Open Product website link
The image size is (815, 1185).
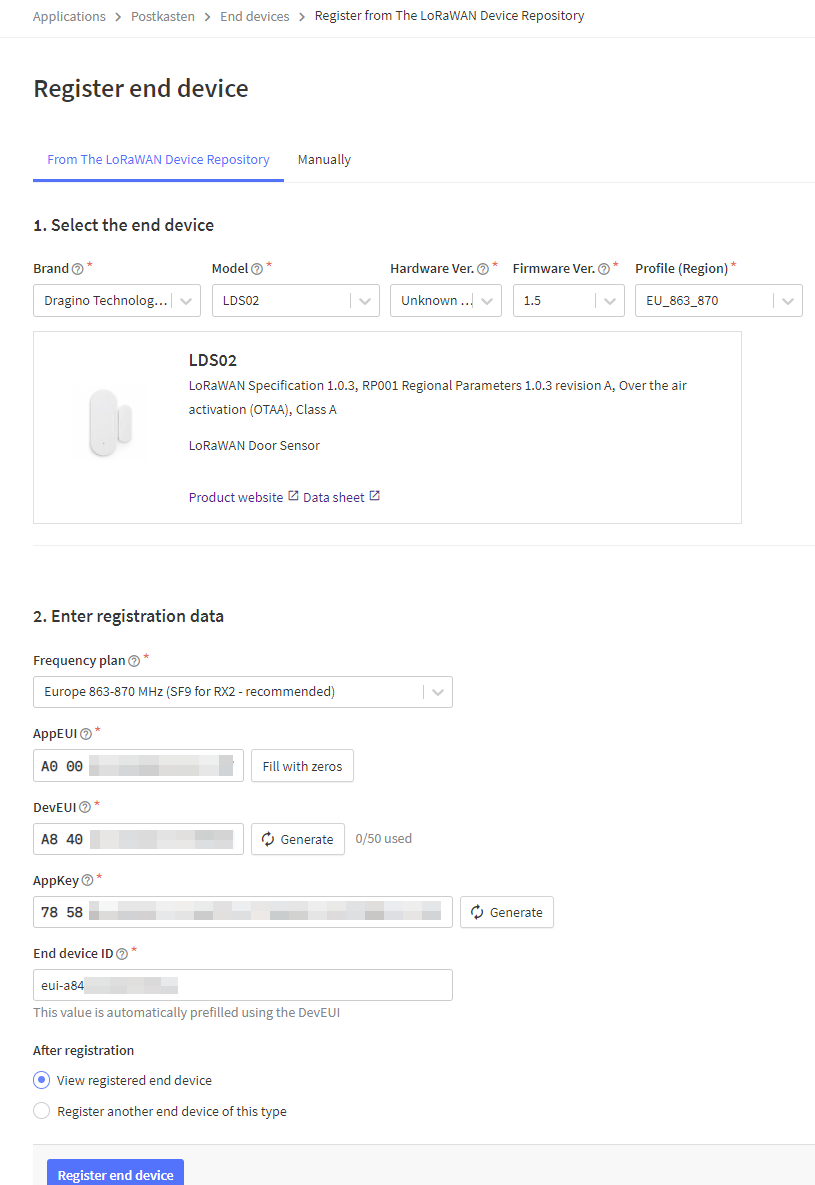click(236, 497)
